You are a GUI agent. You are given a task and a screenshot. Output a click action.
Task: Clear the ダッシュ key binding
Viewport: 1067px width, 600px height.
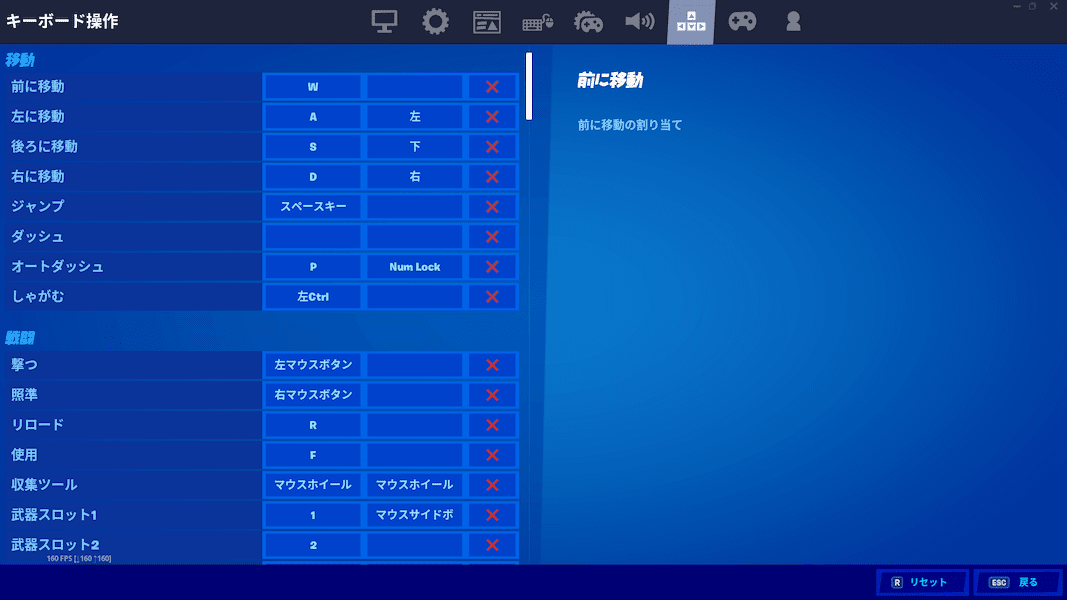tap(493, 237)
